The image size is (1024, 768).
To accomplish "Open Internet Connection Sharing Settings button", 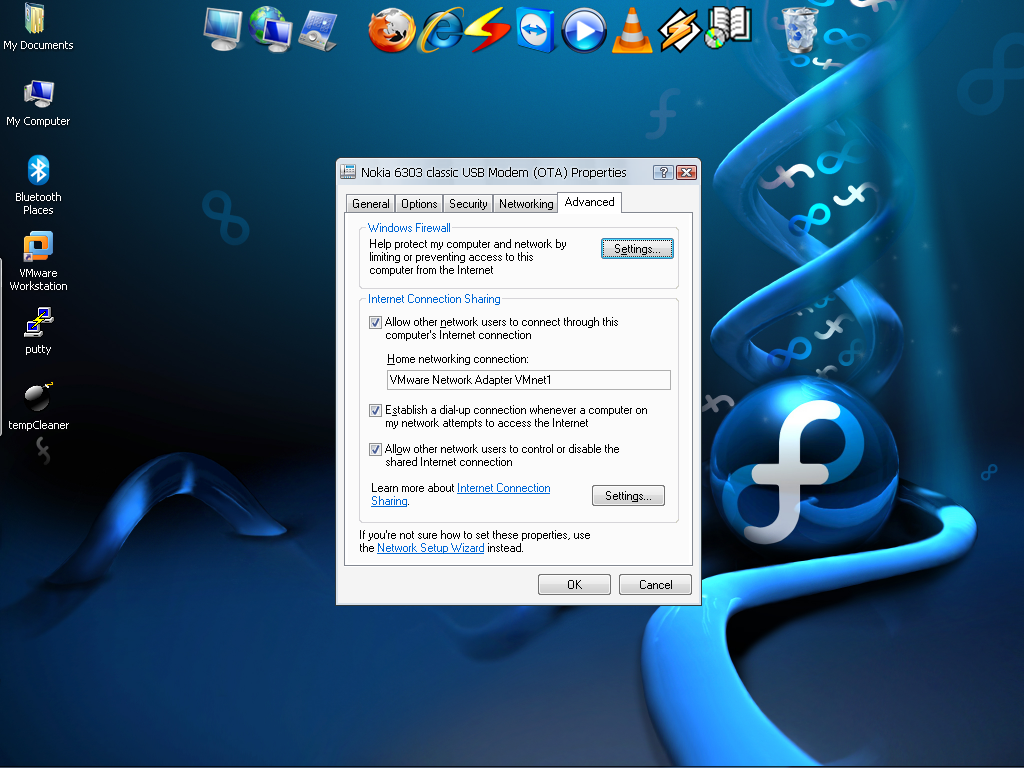I will [x=628, y=496].
